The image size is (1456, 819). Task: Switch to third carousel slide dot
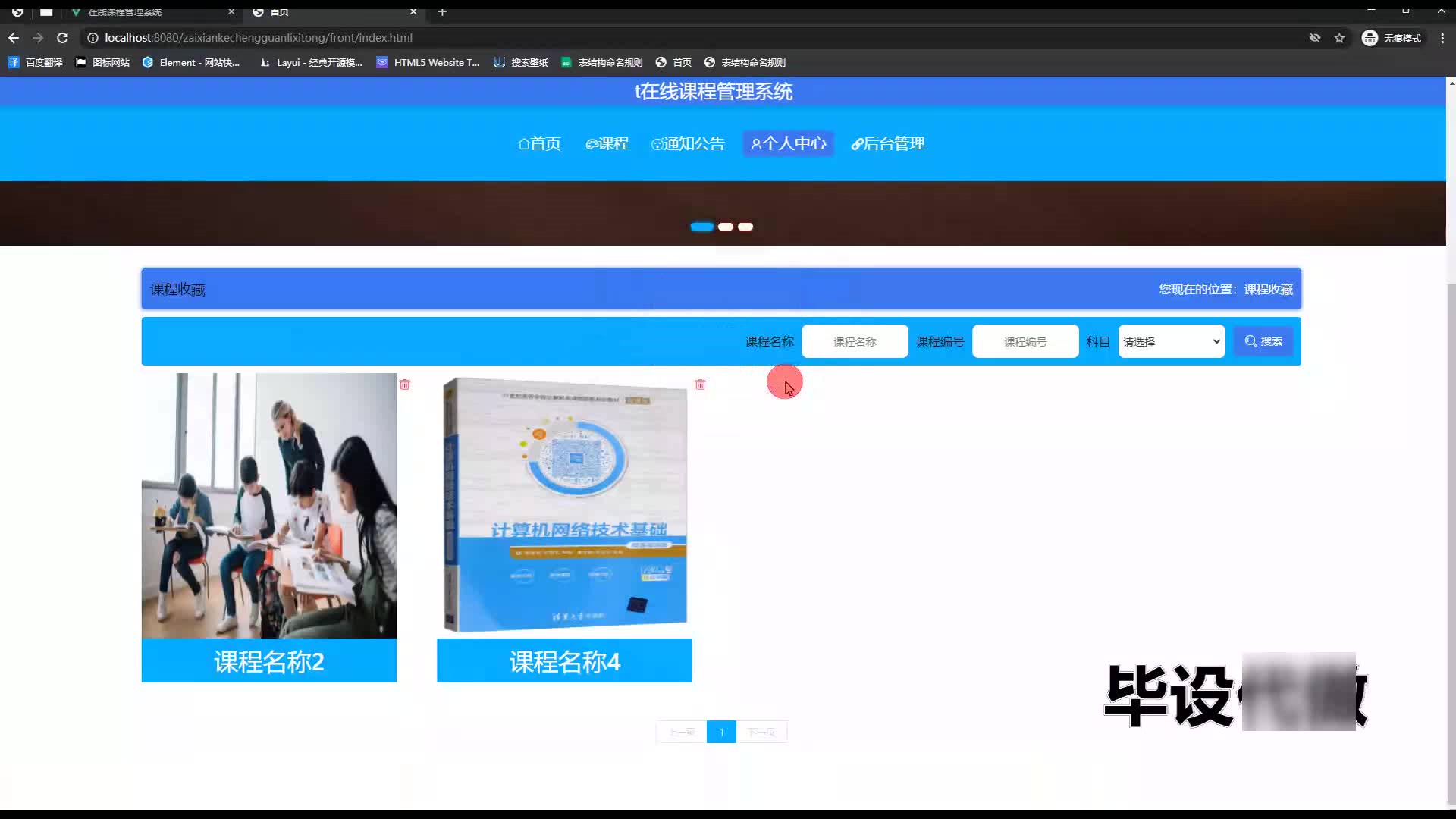[x=745, y=227]
